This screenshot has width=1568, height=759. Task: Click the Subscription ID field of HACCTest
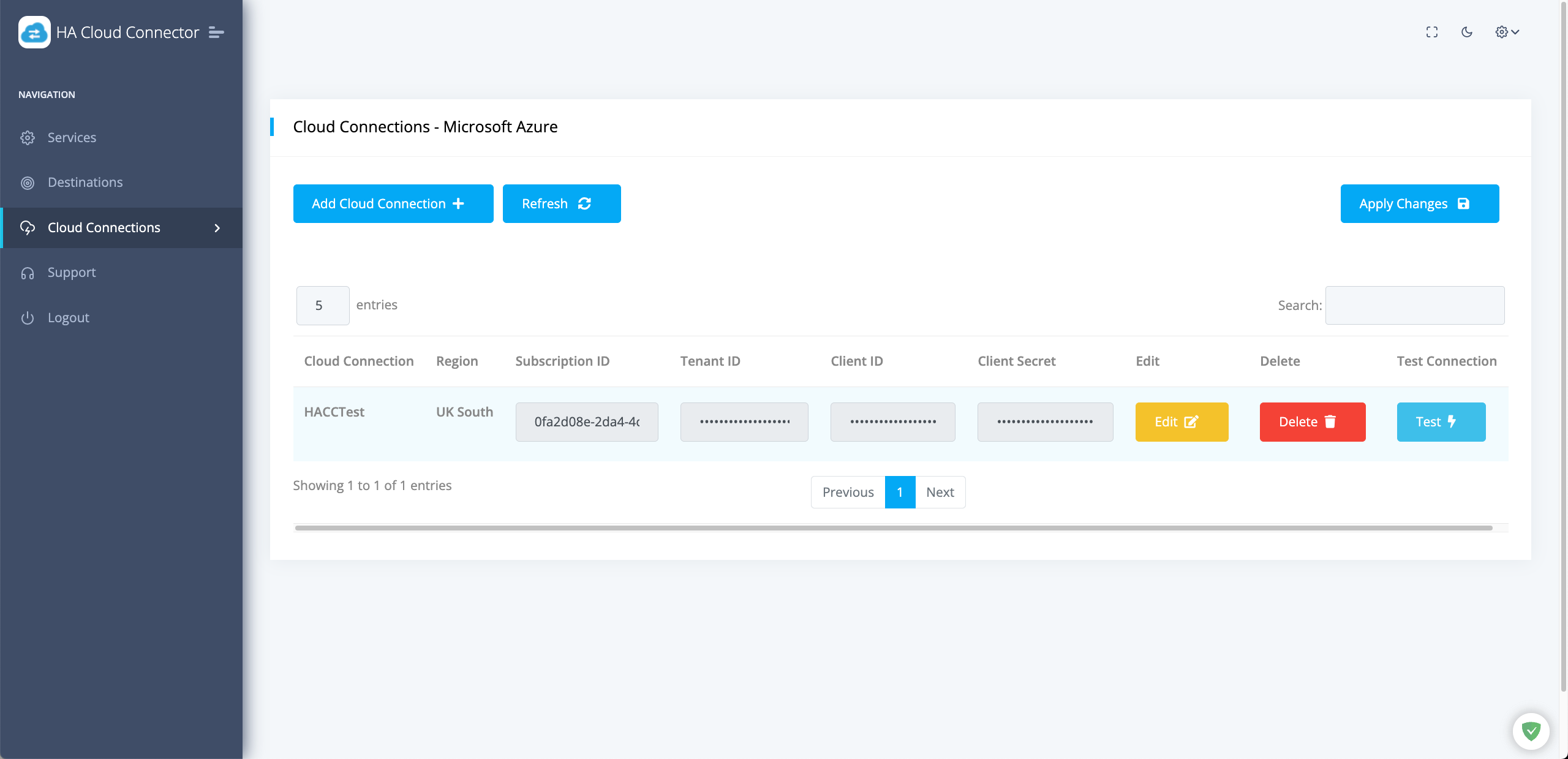pos(587,422)
